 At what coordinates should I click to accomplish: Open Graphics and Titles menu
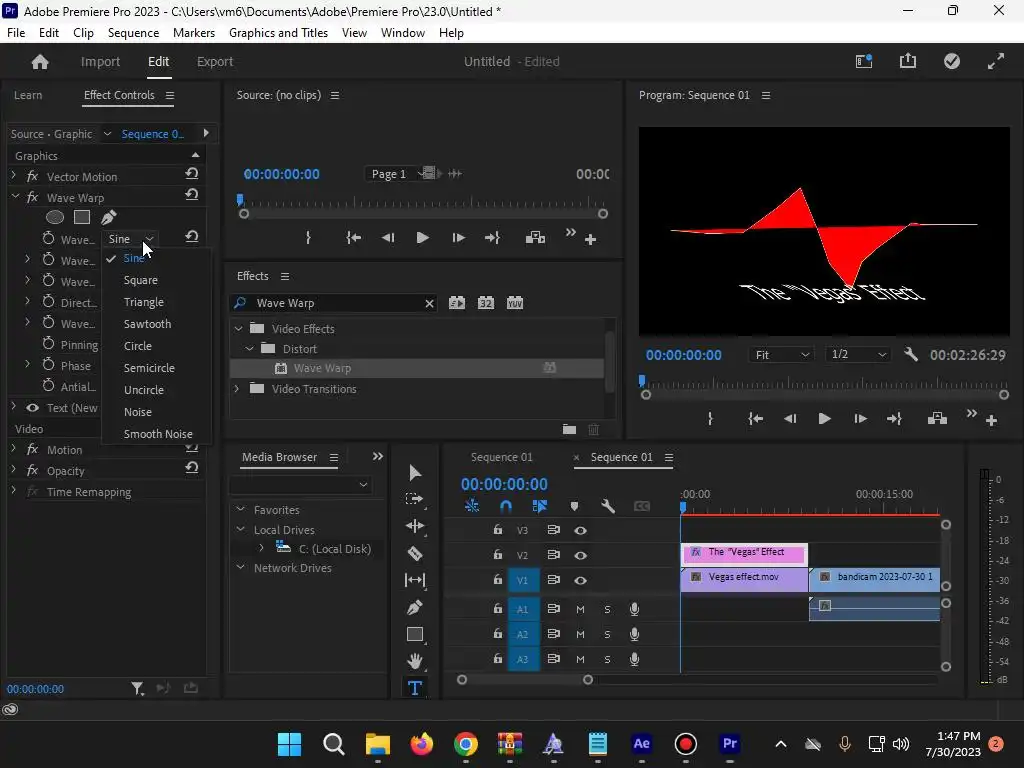[278, 33]
